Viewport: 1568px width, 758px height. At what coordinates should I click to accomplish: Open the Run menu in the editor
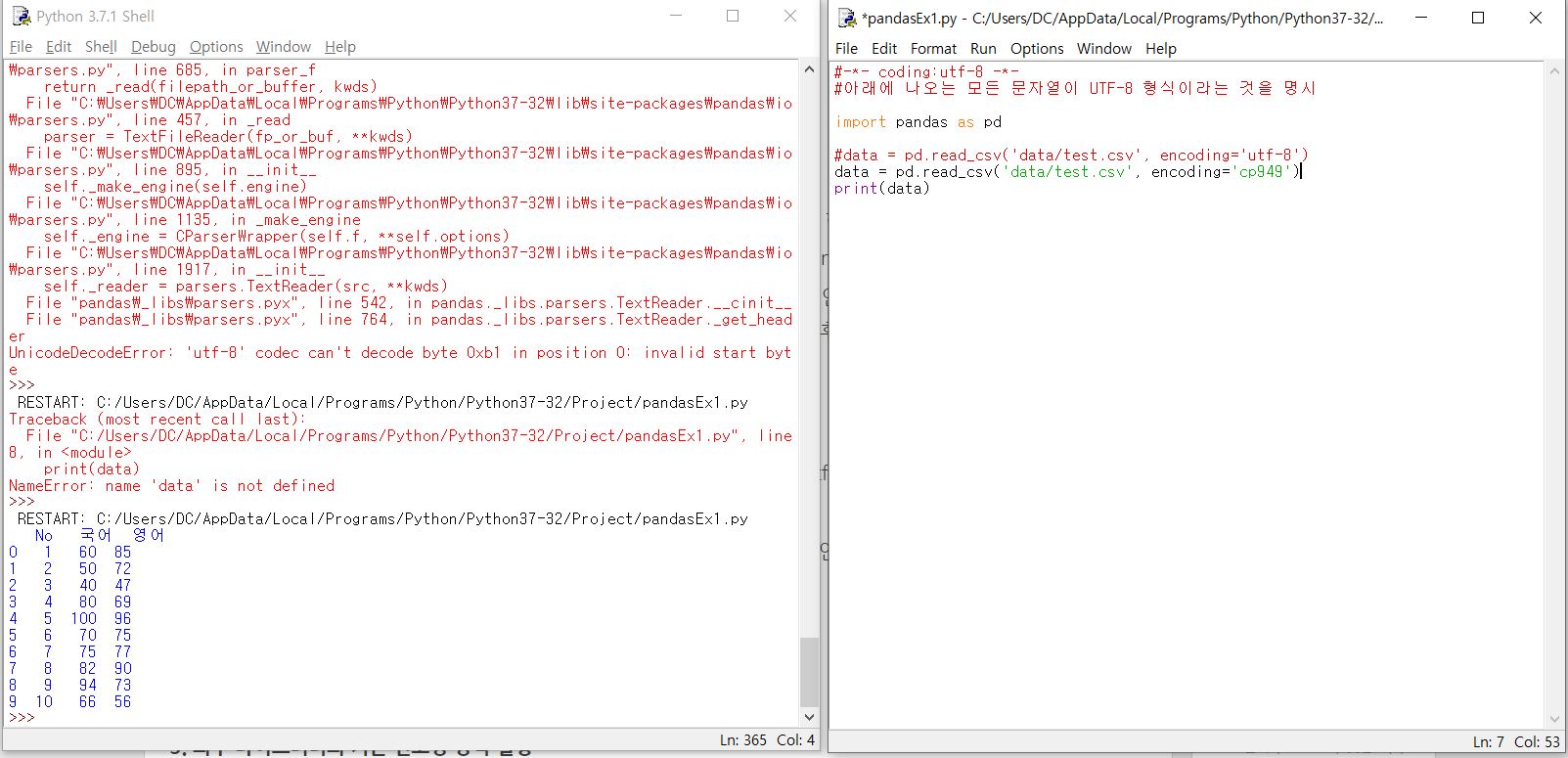tap(983, 49)
